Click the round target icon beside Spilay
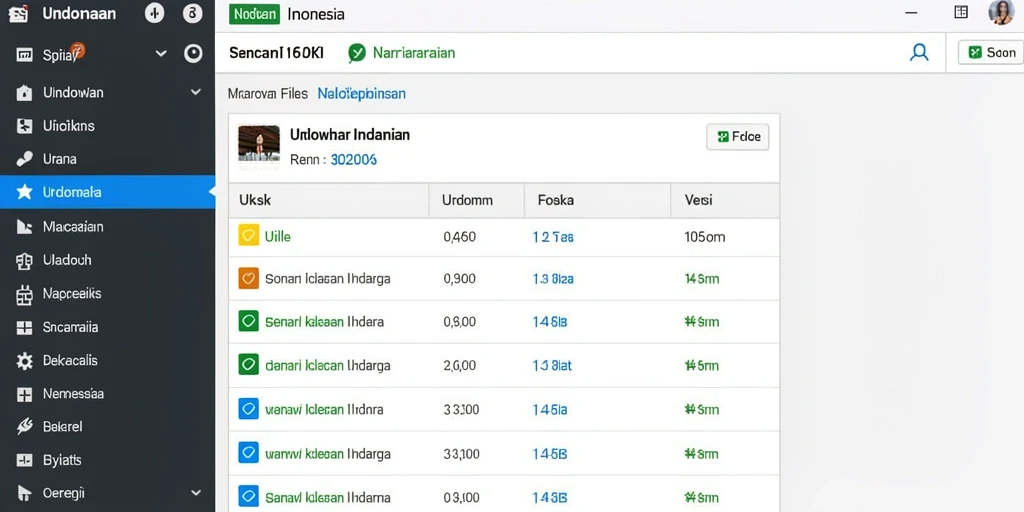1024x512 pixels. [193, 54]
